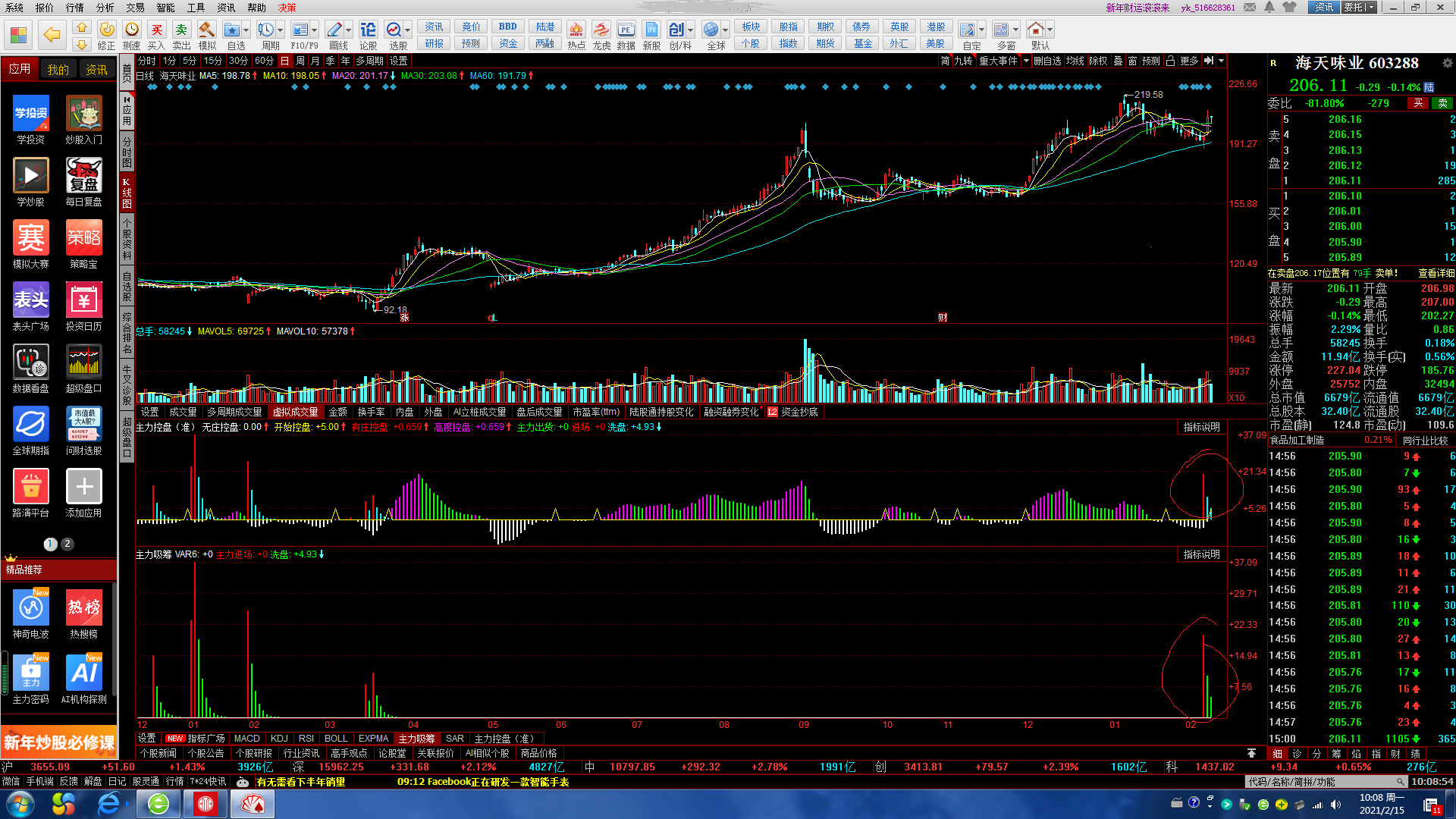
Task: Launch 问财选股 sidebar app
Action: tap(83, 425)
